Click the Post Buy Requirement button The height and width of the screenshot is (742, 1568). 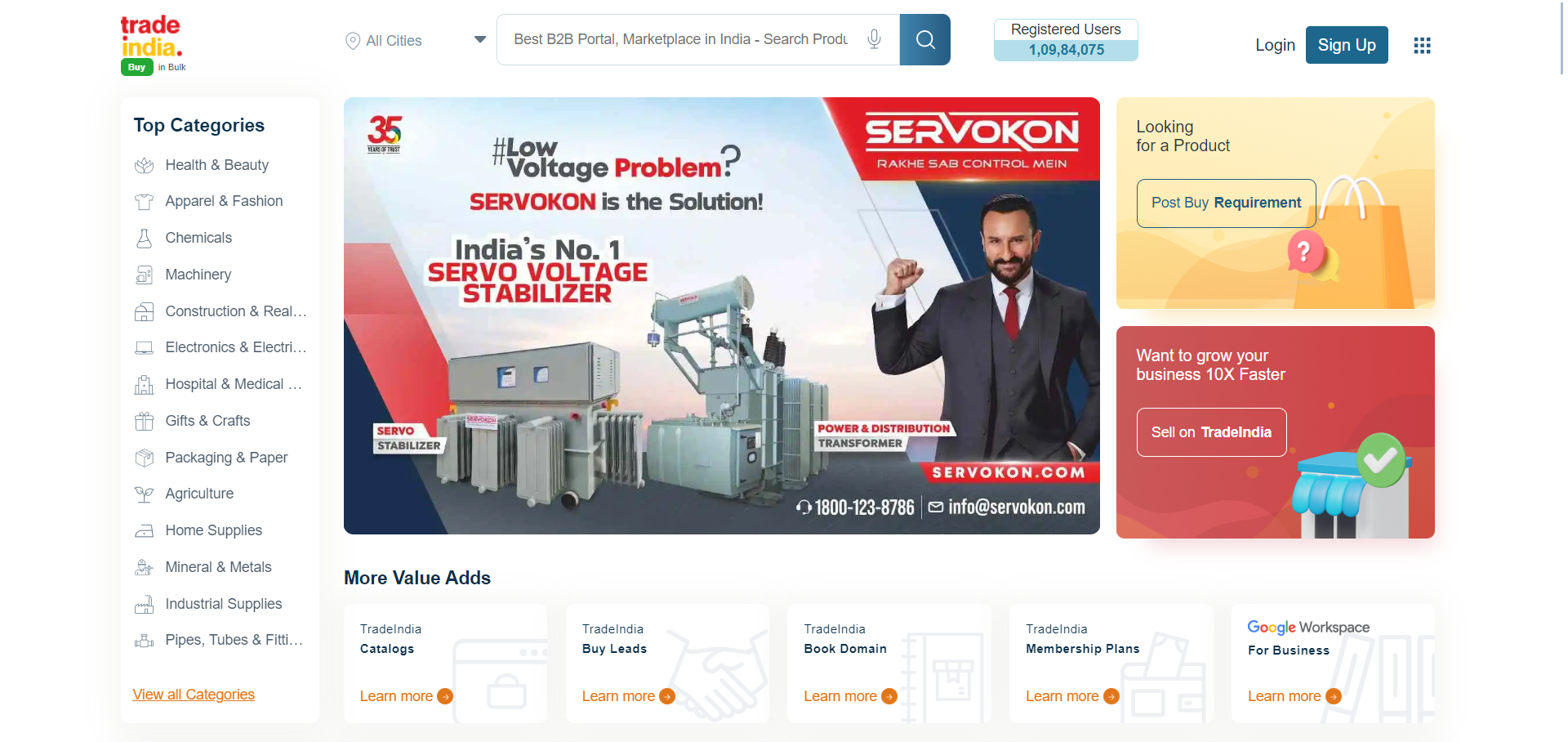point(1226,203)
